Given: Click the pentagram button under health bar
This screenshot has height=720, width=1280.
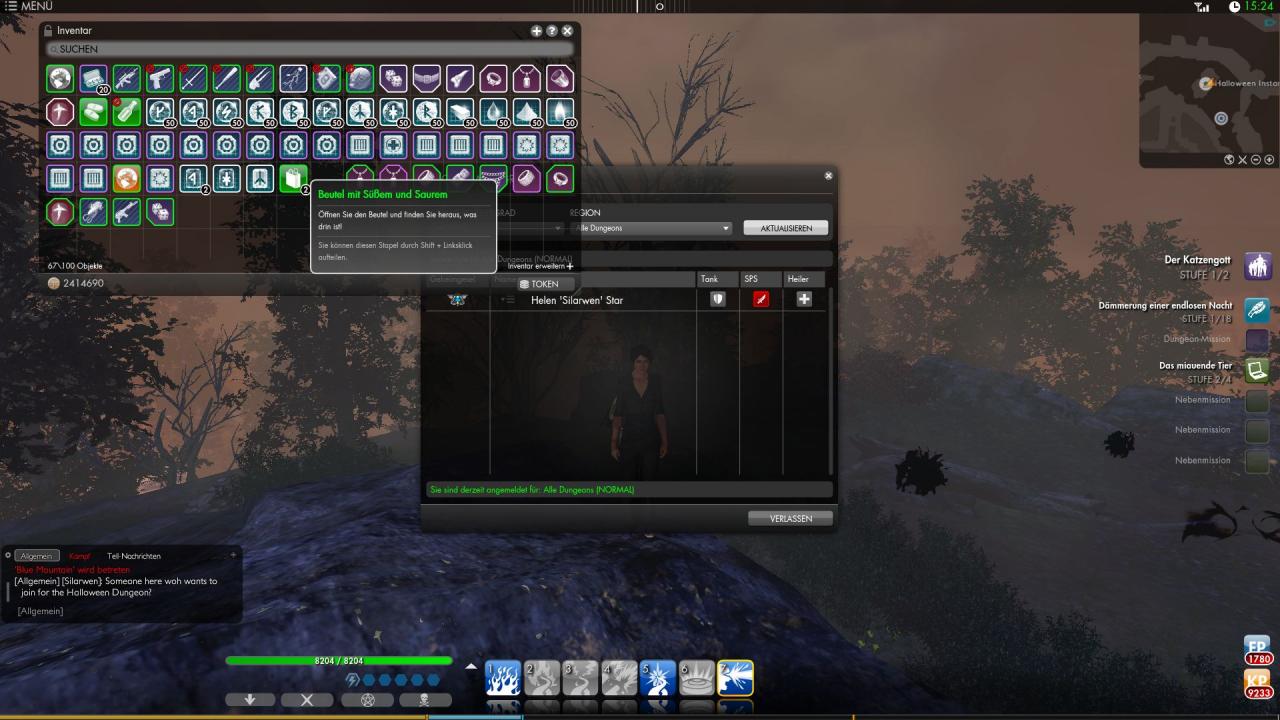Looking at the screenshot, I should click(366, 700).
